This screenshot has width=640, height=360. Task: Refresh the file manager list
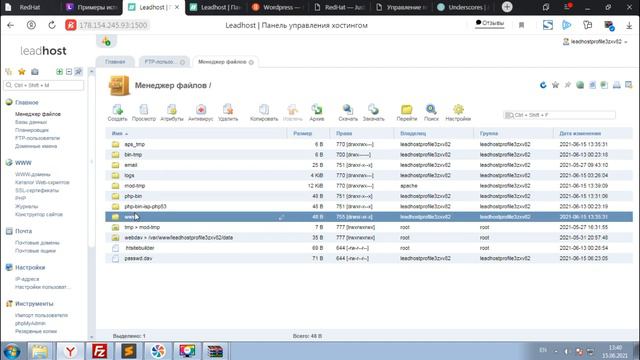tap(543, 85)
